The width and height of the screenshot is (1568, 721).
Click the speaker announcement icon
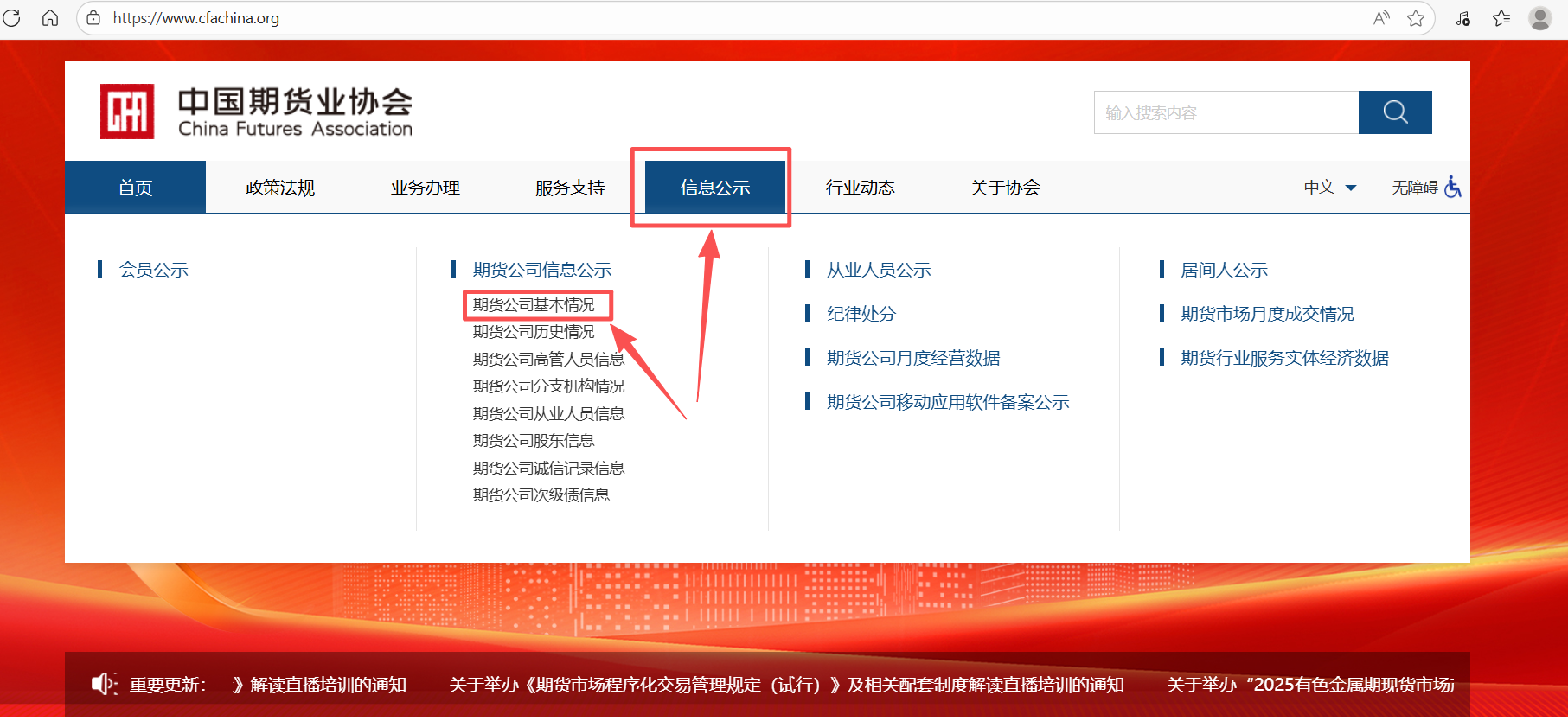104,684
